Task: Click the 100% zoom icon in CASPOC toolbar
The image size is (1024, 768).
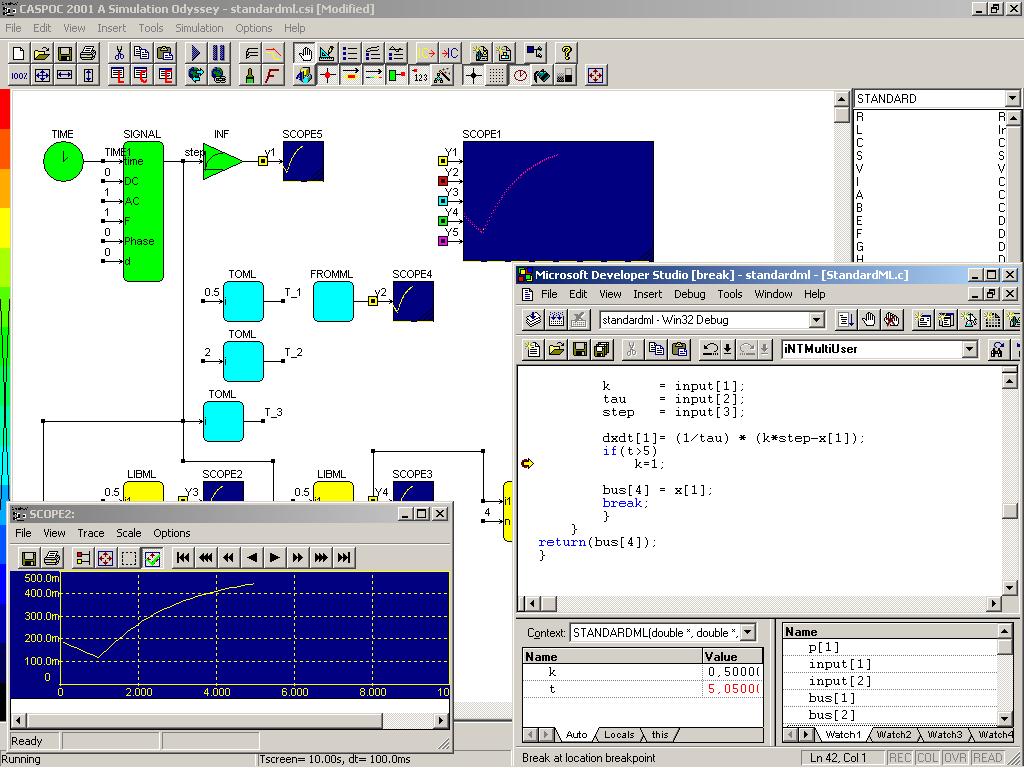Action: (x=19, y=76)
